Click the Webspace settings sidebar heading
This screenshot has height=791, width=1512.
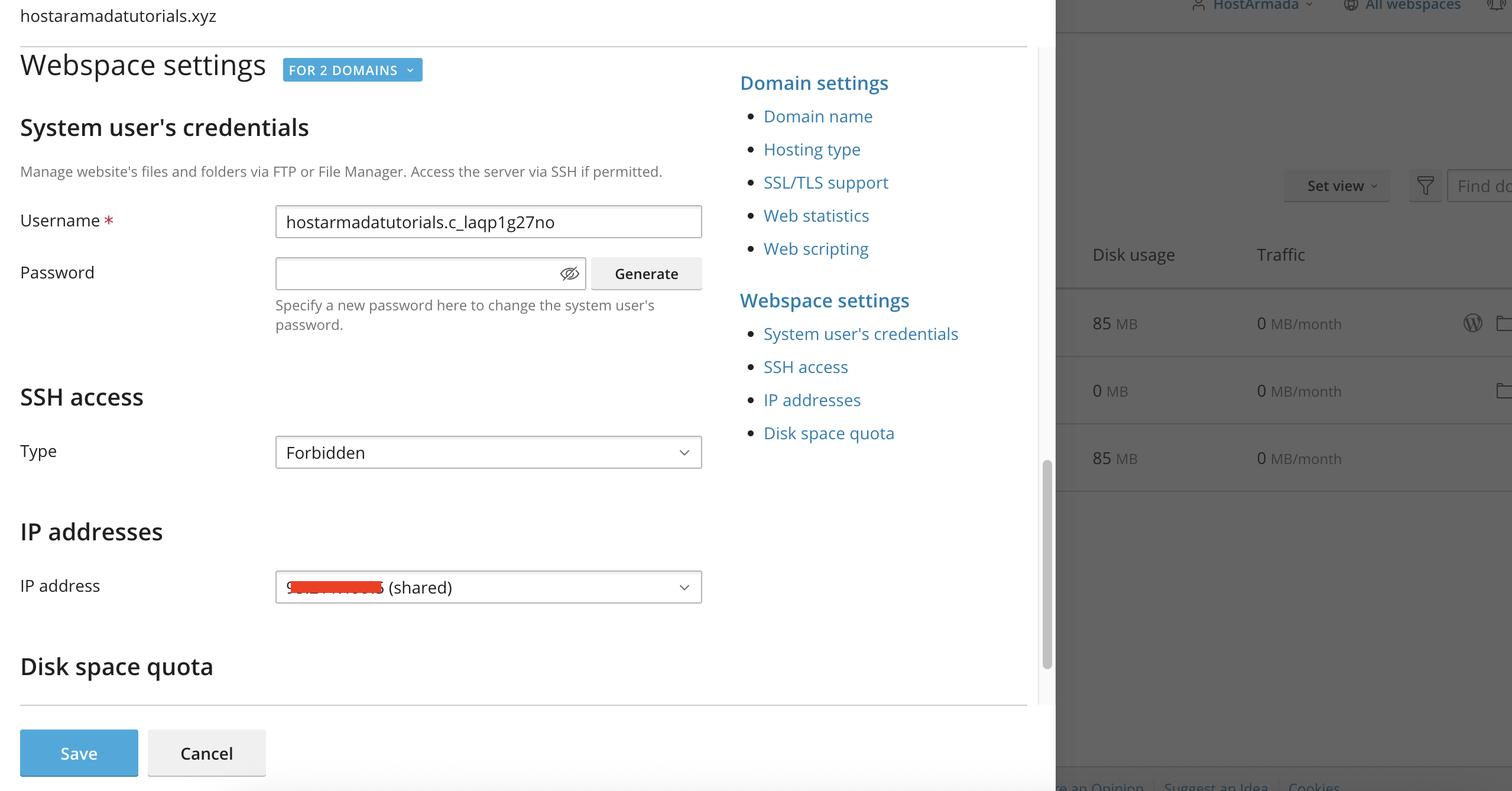[x=825, y=301]
